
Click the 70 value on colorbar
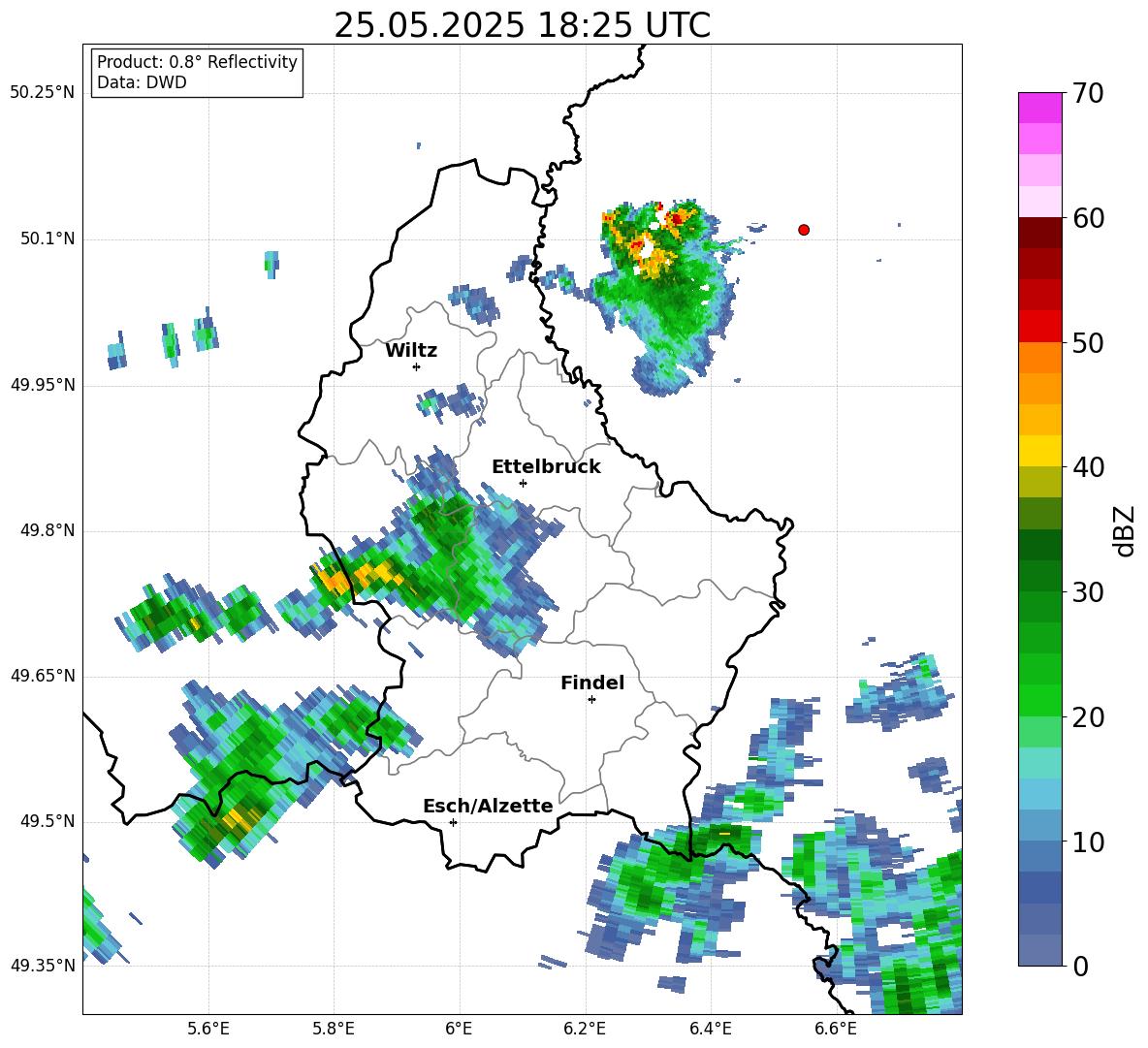[x=1088, y=94]
